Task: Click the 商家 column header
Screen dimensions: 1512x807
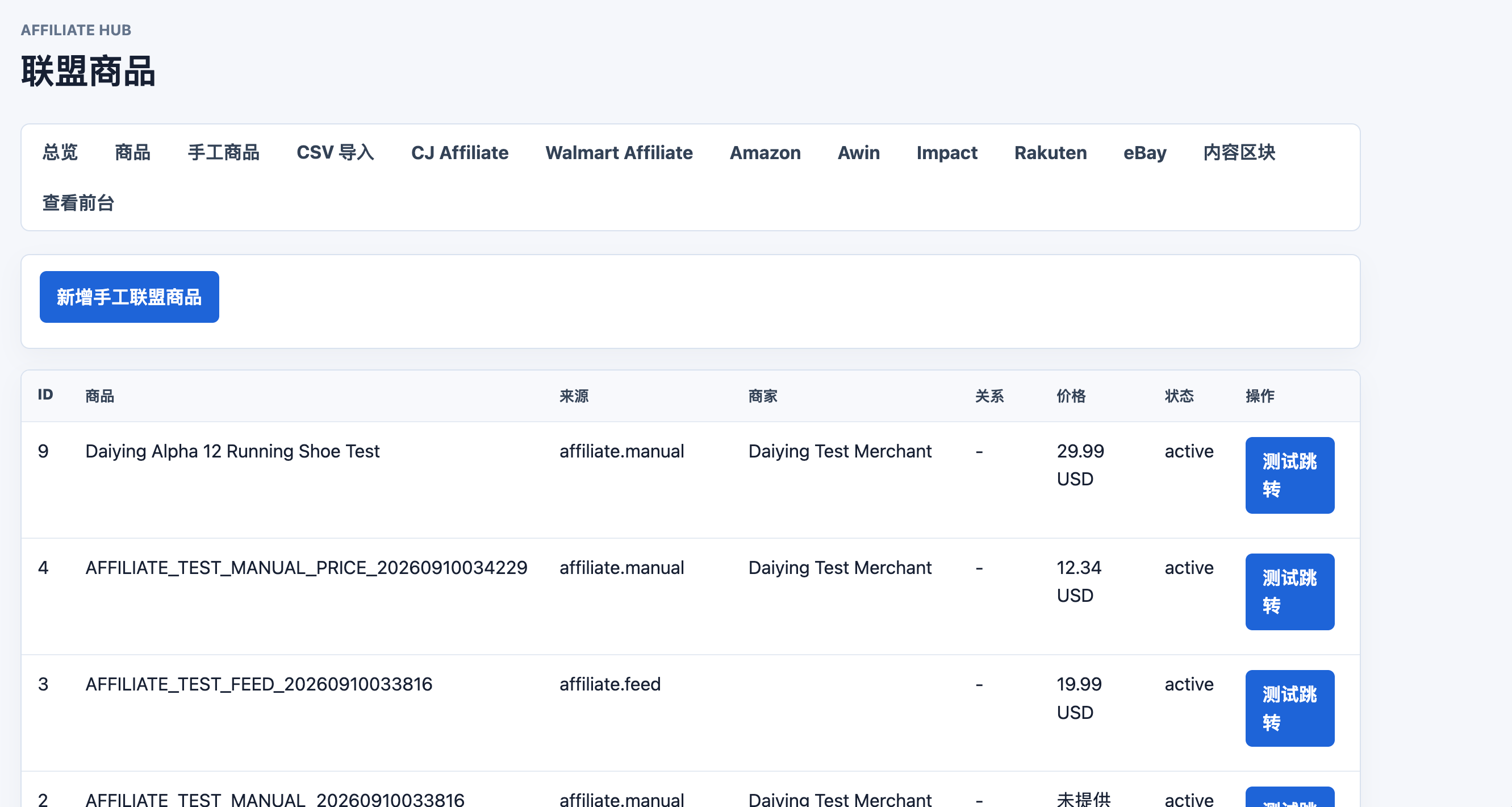Action: (762, 396)
